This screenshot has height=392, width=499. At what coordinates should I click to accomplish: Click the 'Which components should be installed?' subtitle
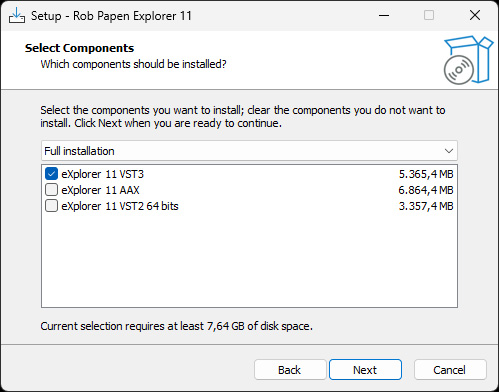pyautogui.click(x=133, y=64)
